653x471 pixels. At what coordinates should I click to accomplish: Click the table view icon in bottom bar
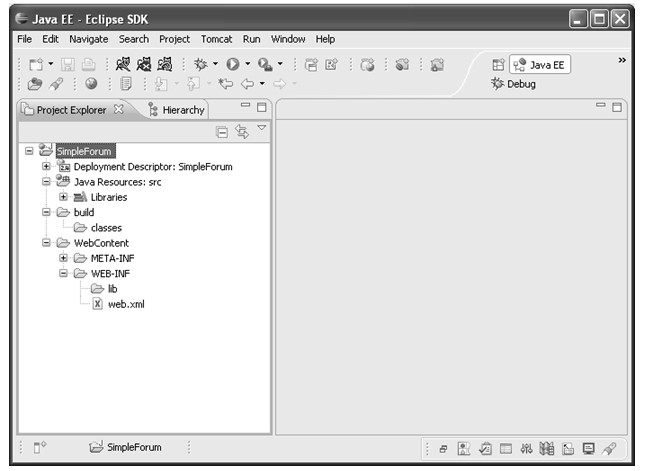[x=506, y=449]
